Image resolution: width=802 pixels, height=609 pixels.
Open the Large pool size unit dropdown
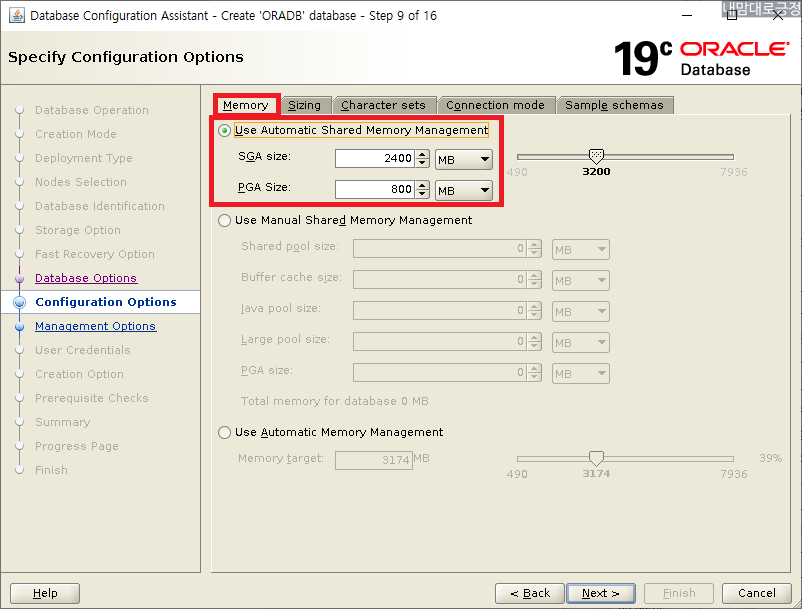point(581,343)
